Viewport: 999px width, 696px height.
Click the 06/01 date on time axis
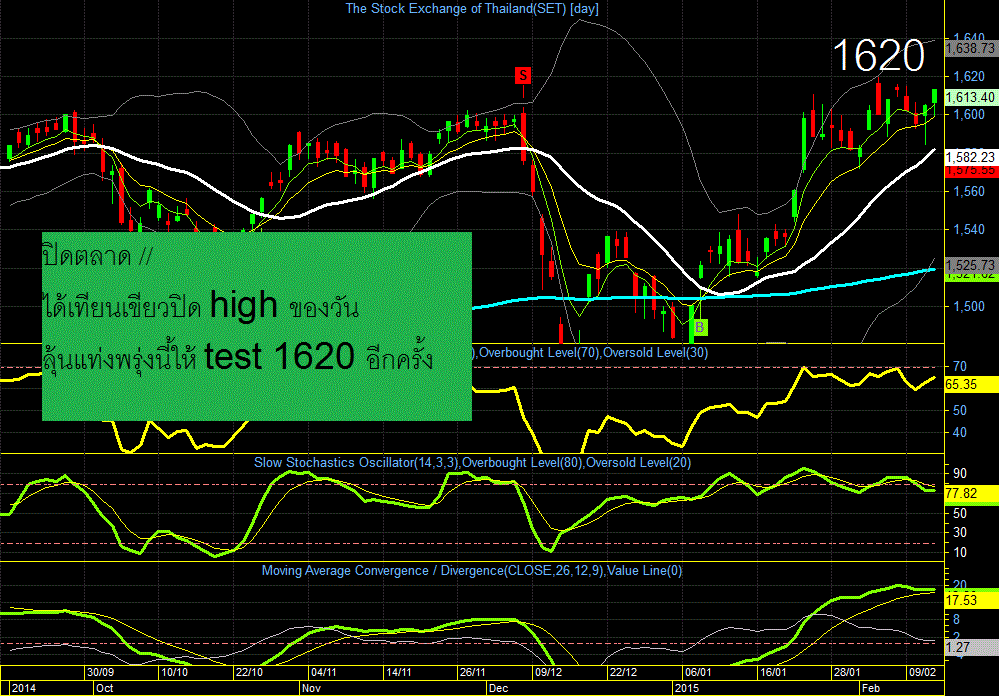click(x=697, y=672)
